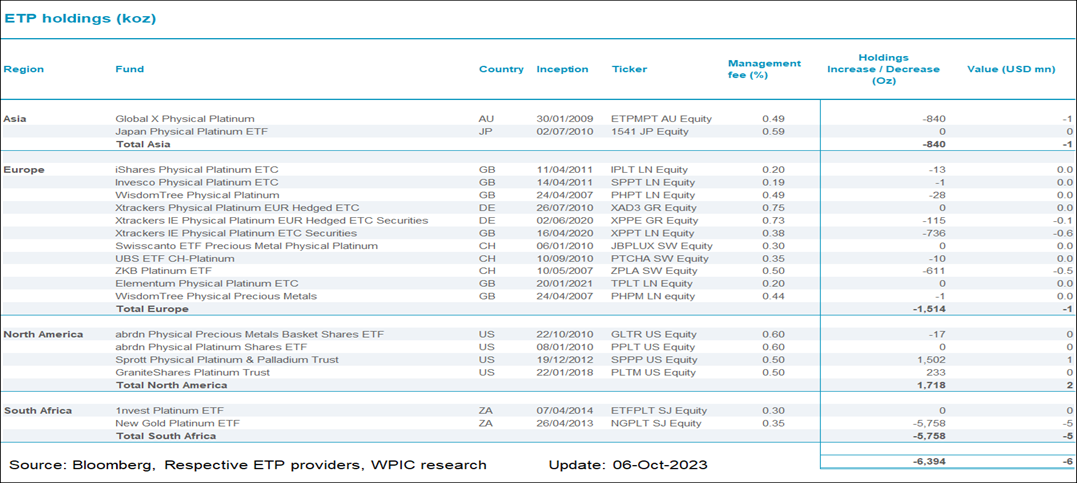Click the management fee value '0.73'
The height and width of the screenshot is (483, 1077).
pyautogui.click(x=773, y=221)
